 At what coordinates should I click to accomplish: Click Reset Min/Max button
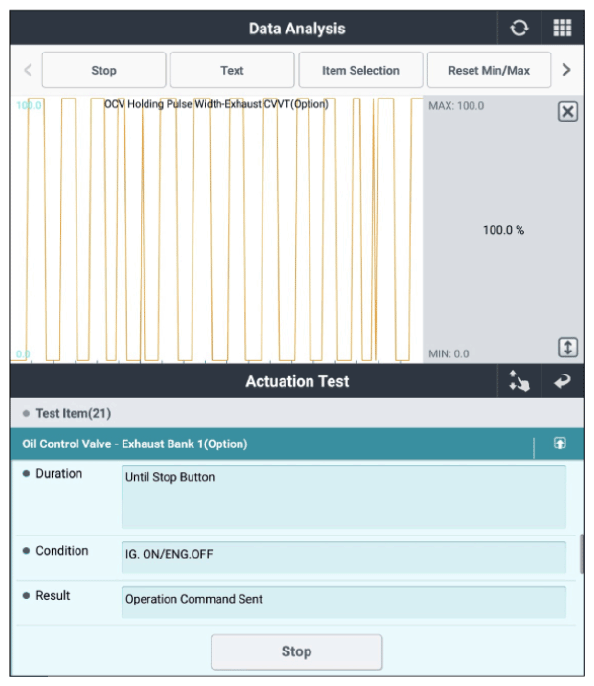click(x=489, y=70)
